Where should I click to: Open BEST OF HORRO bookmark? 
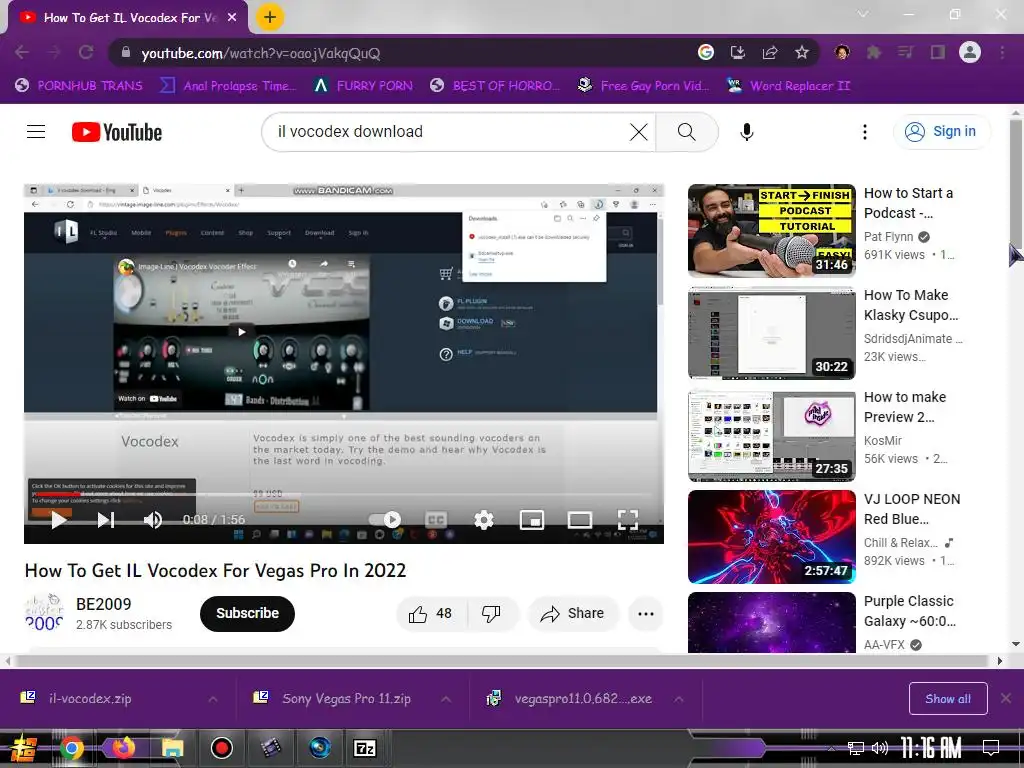495,86
